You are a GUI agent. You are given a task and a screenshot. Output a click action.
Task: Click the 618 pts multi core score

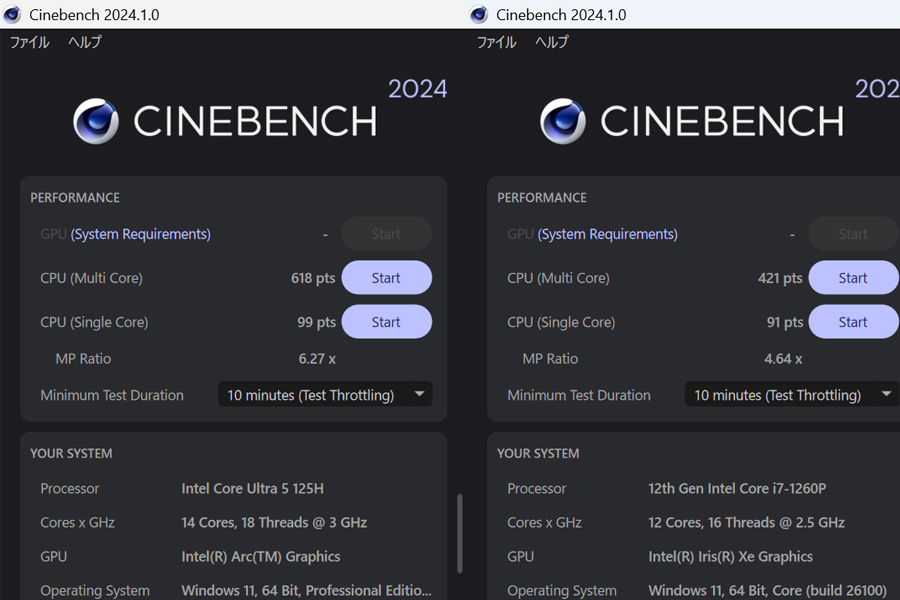(x=313, y=278)
